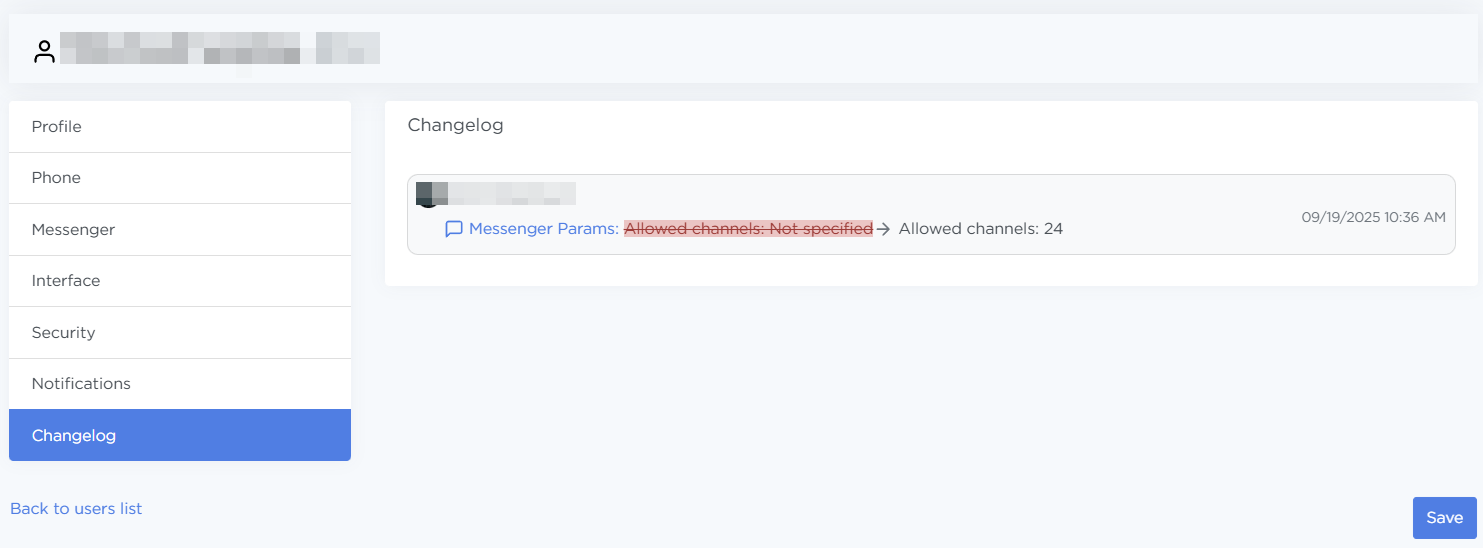Click the blurred user name in header
This screenshot has width=1483, height=548.
(220, 49)
